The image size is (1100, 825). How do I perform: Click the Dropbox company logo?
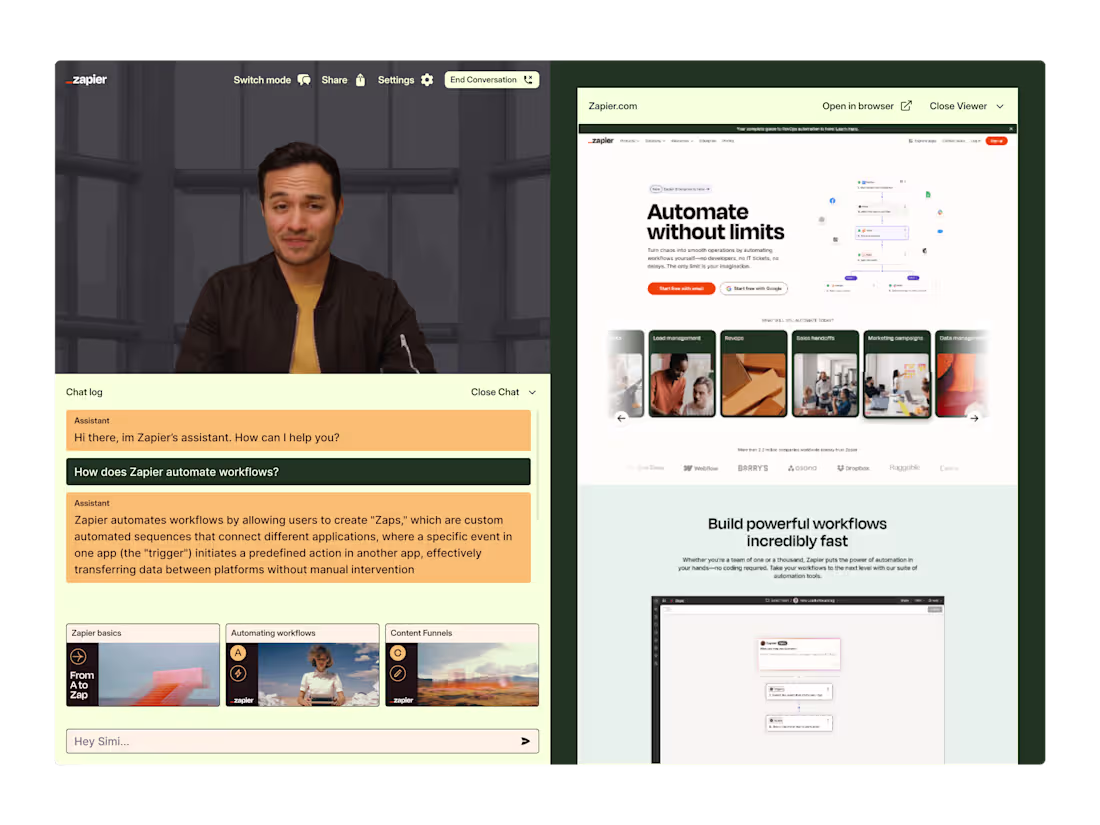click(853, 468)
